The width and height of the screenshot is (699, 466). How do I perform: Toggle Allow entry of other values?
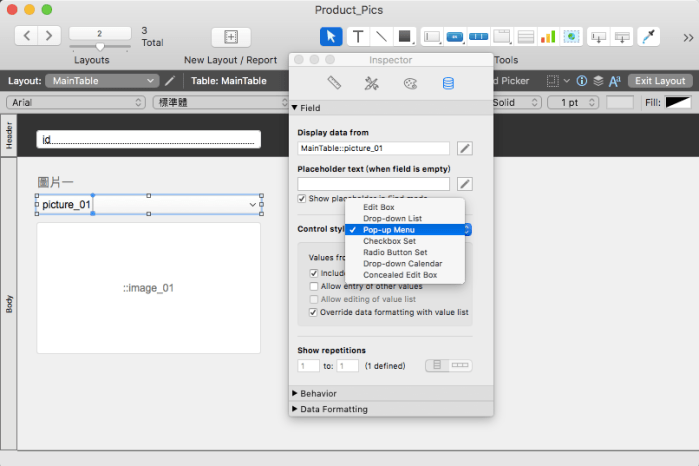pos(314,286)
